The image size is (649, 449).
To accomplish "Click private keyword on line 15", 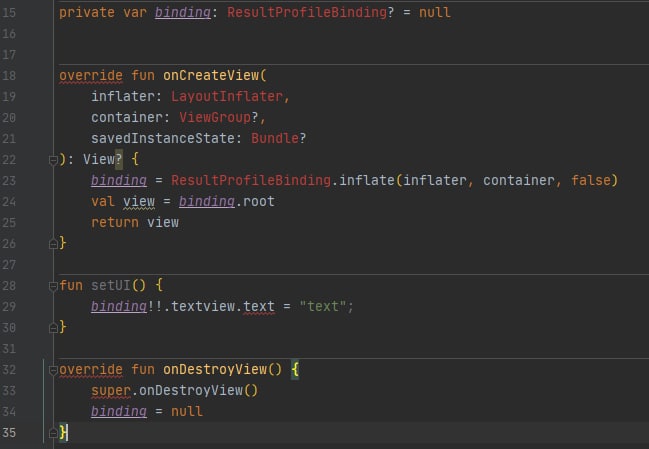I will (x=87, y=12).
